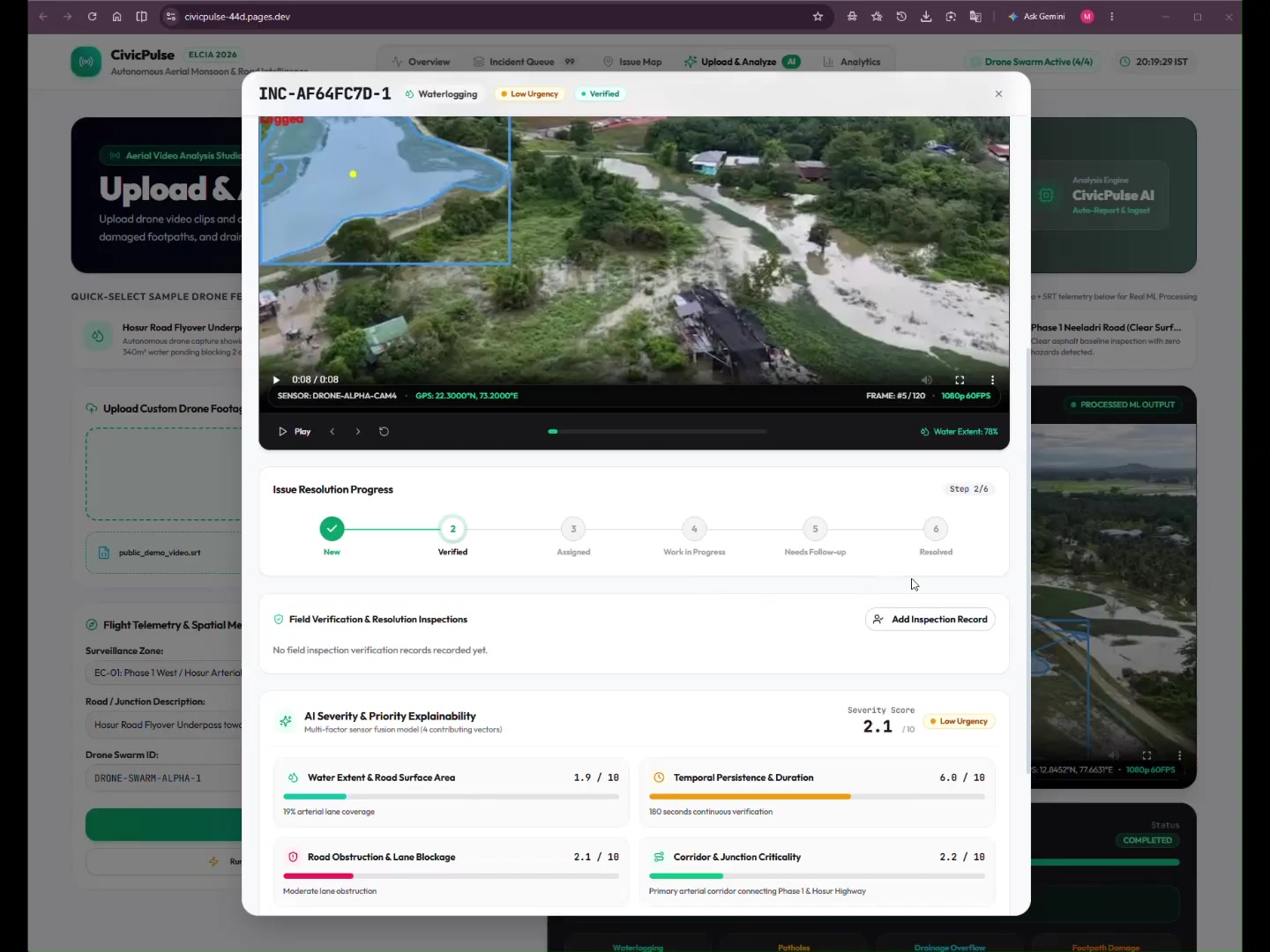
Task: Select step 4 Work in Progress
Action: coord(694,529)
